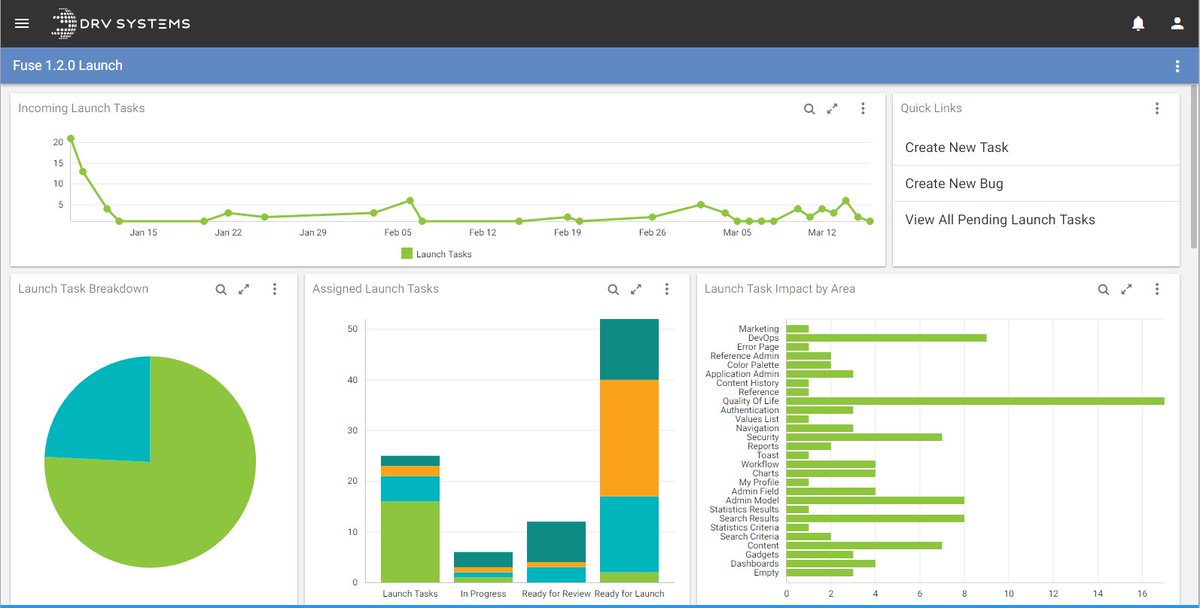
Task: Click the Gadgets axis label
Action: (762, 555)
